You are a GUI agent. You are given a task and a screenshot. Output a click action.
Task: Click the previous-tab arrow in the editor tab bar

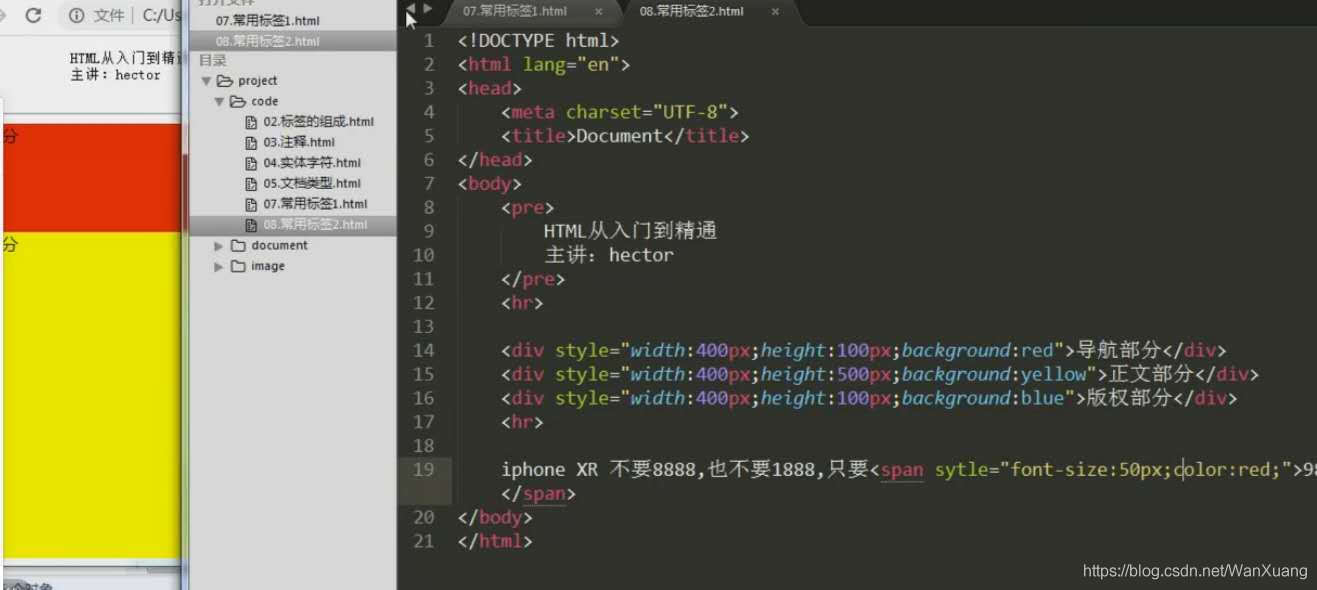point(411,8)
